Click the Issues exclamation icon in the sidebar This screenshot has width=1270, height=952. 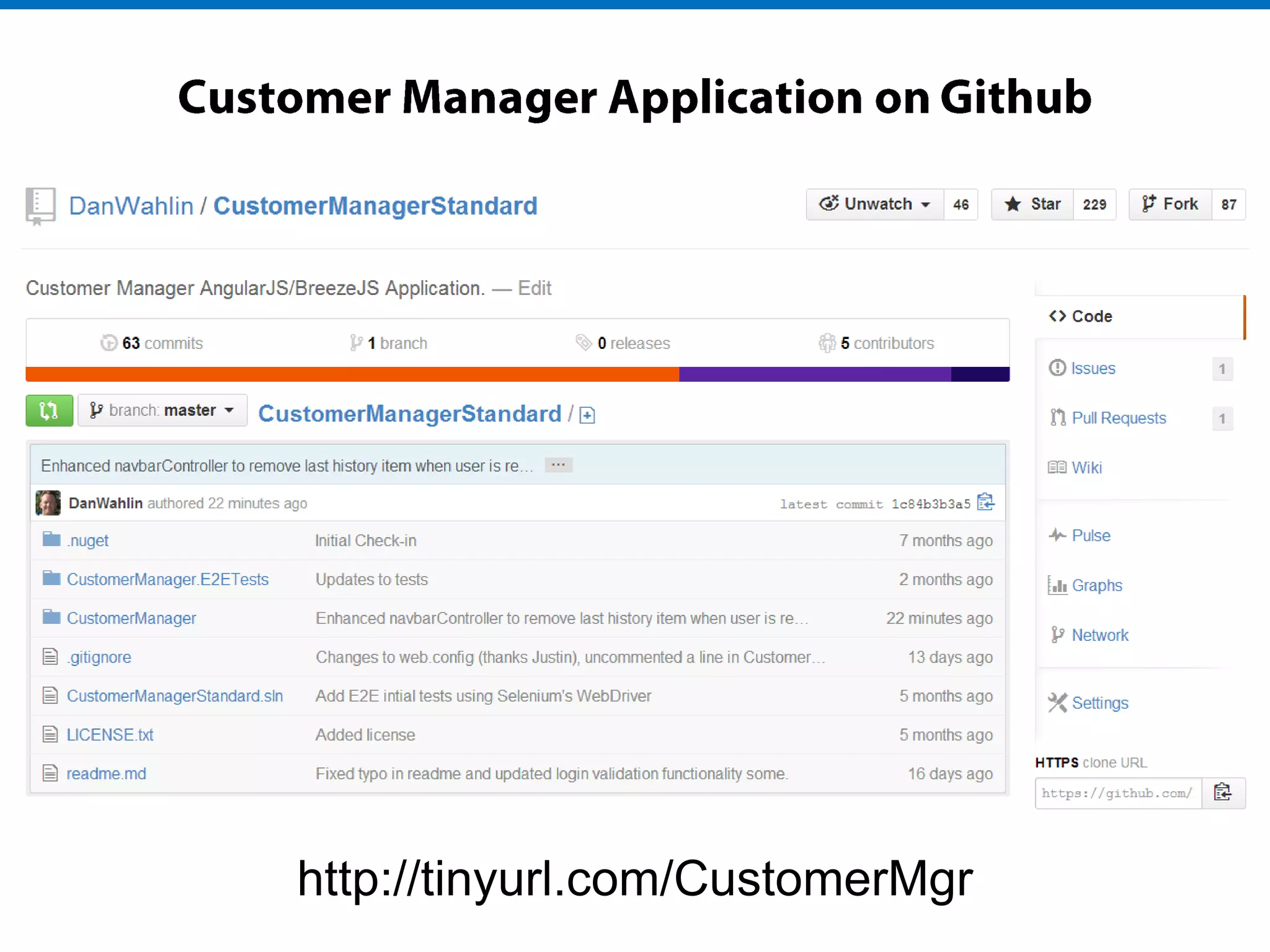pos(1057,368)
